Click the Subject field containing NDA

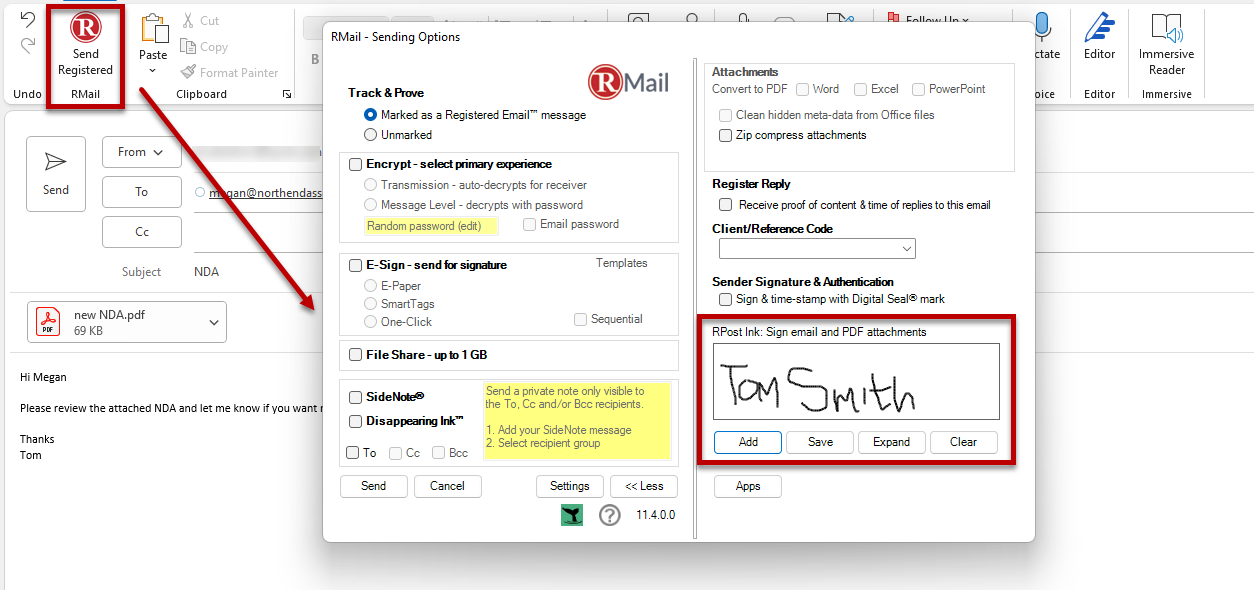tap(206, 272)
